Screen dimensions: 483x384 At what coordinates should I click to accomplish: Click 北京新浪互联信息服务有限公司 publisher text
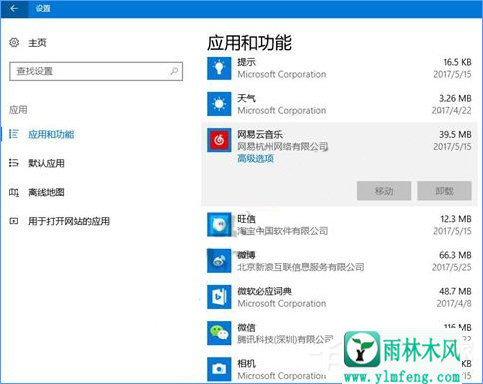pos(301,267)
